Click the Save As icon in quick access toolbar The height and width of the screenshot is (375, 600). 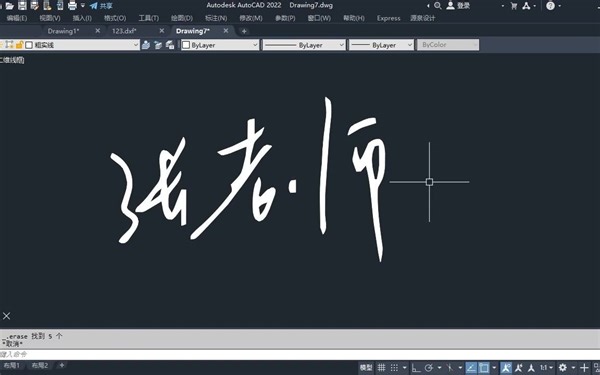tap(34, 5)
